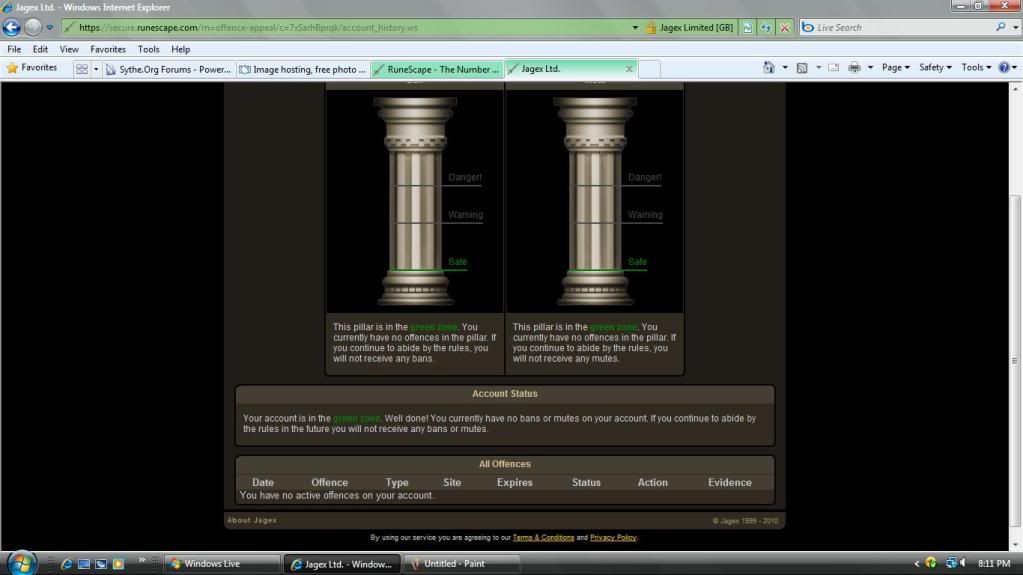Expand the address bar history dropdown
Screen dimensions: 1023x575
click(x=635, y=27)
